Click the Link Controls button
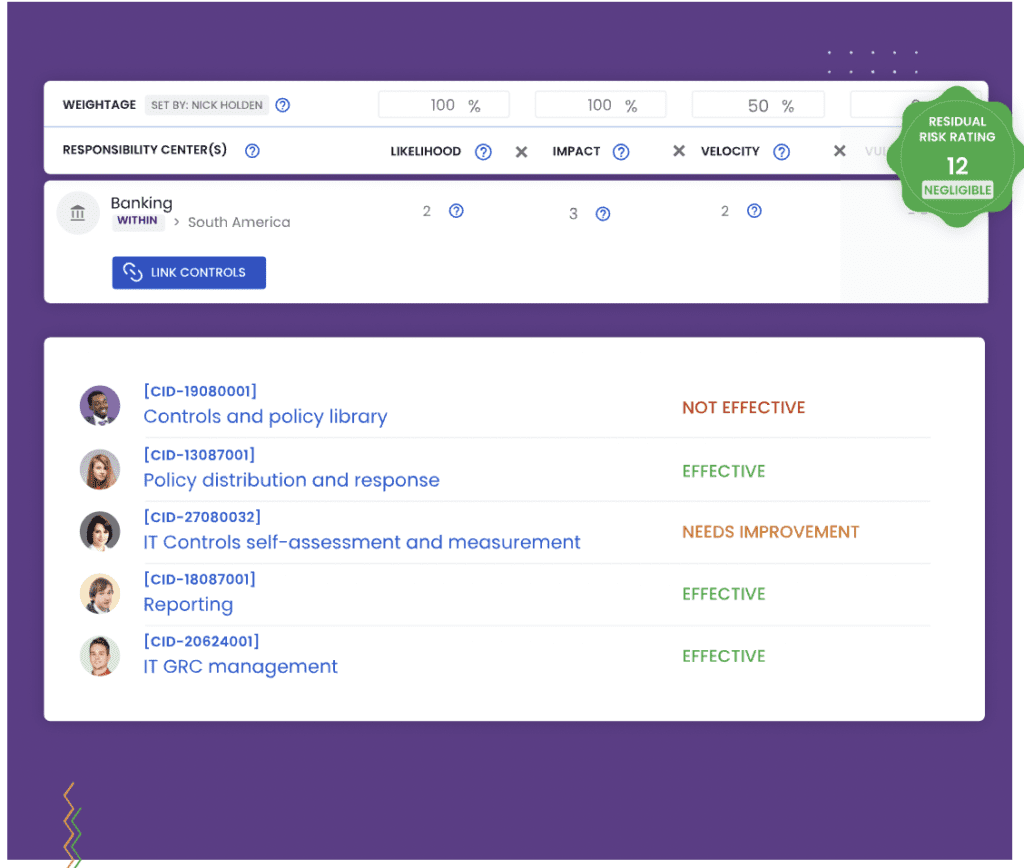This screenshot has height=868, width=1024. pyautogui.click(x=189, y=272)
